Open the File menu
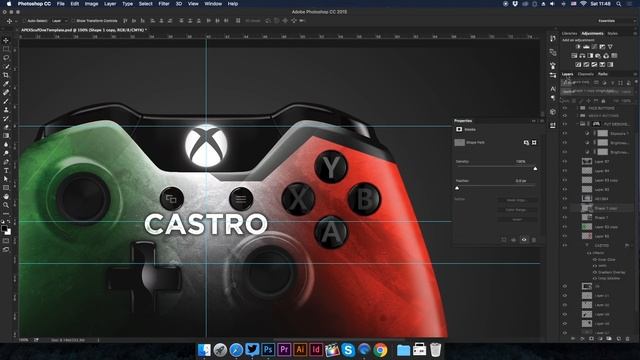 [x=60, y=4]
